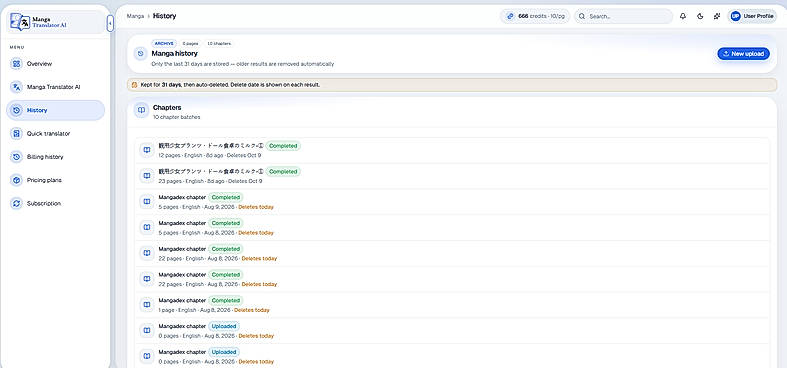Click the warning icon in retention banner
Viewport: 787px width, 368px height.
click(134, 85)
